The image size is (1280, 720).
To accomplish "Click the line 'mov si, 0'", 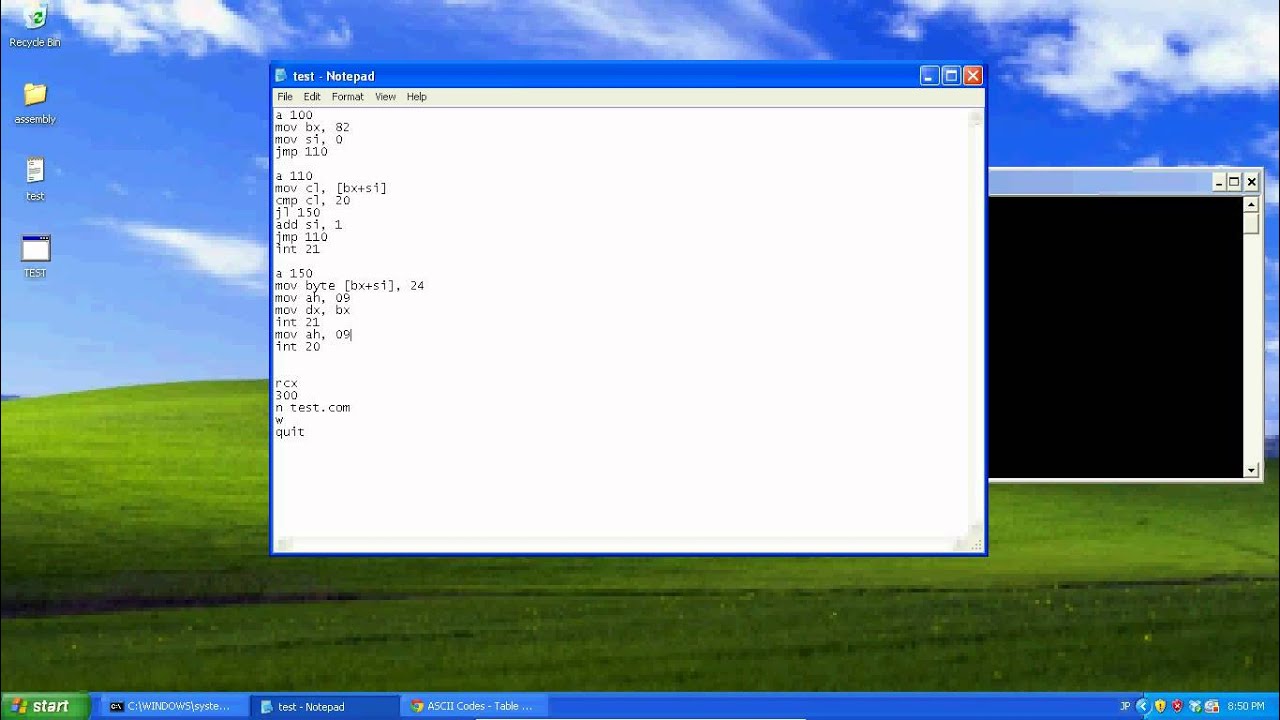I will coord(308,140).
